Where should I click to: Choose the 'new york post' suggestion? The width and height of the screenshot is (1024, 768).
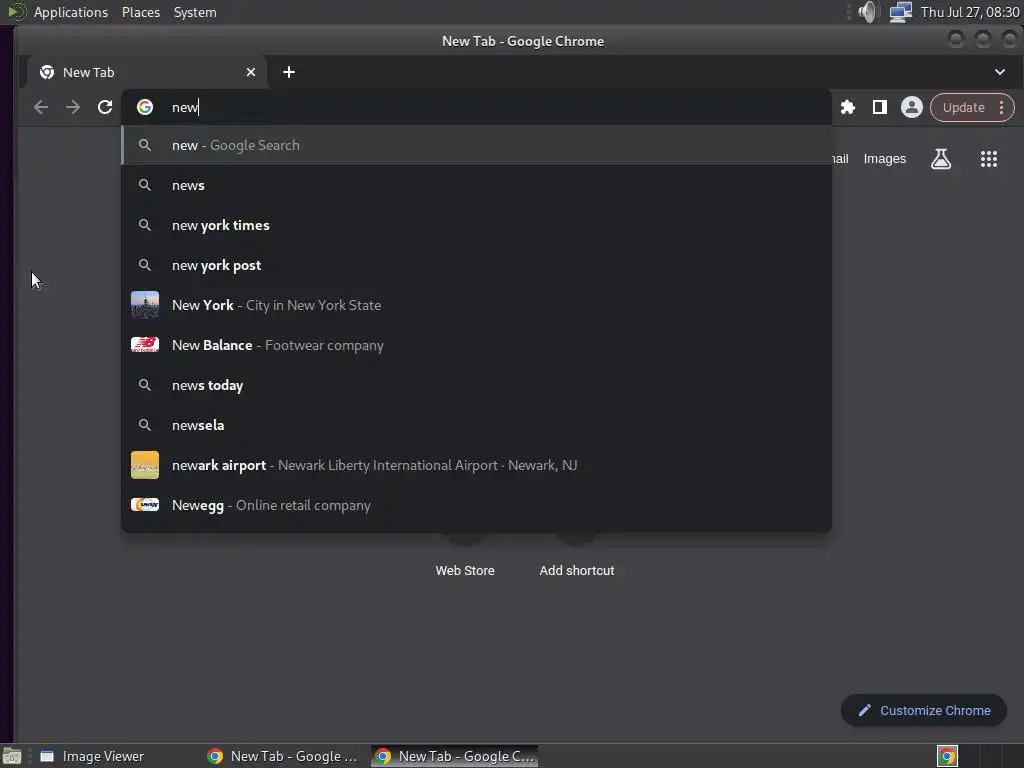coord(477,265)
